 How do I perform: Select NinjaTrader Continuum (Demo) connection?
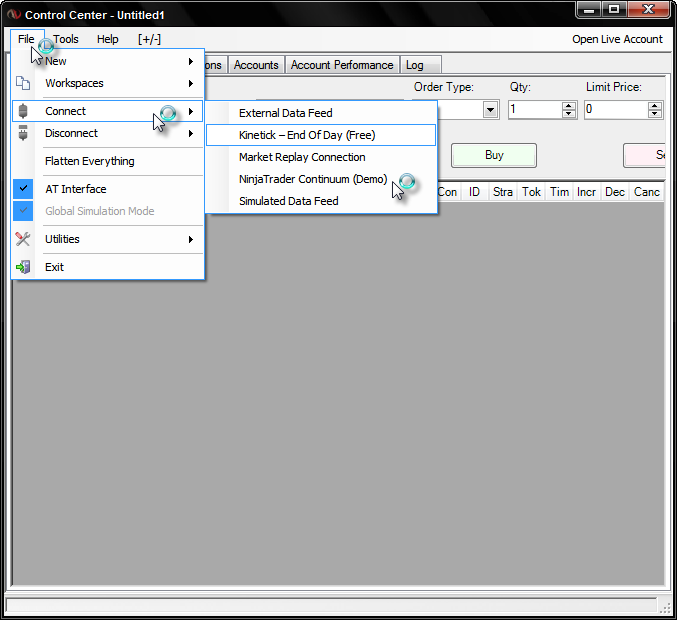[321, 179]
